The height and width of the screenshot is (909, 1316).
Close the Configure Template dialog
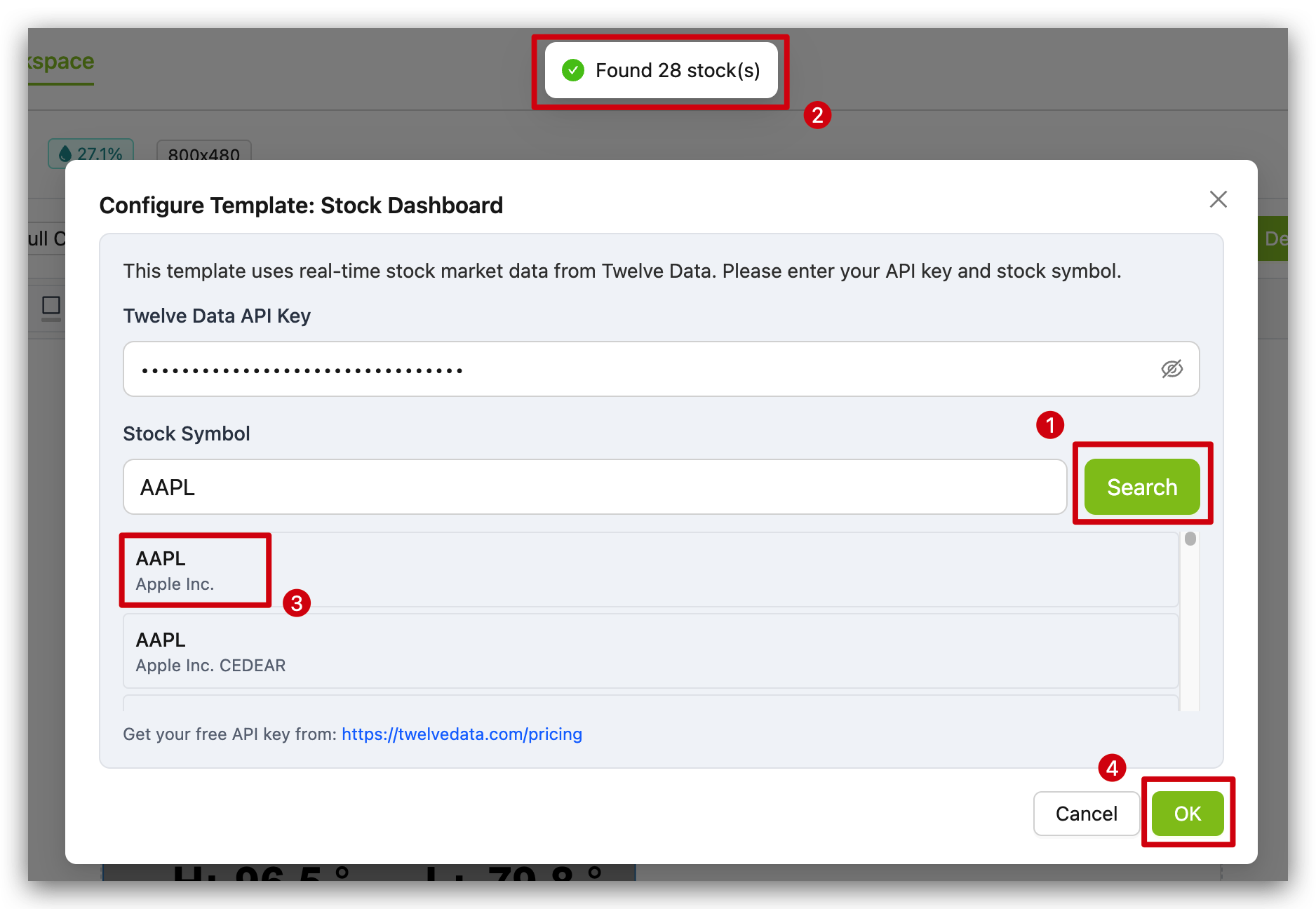[1218, 199]
